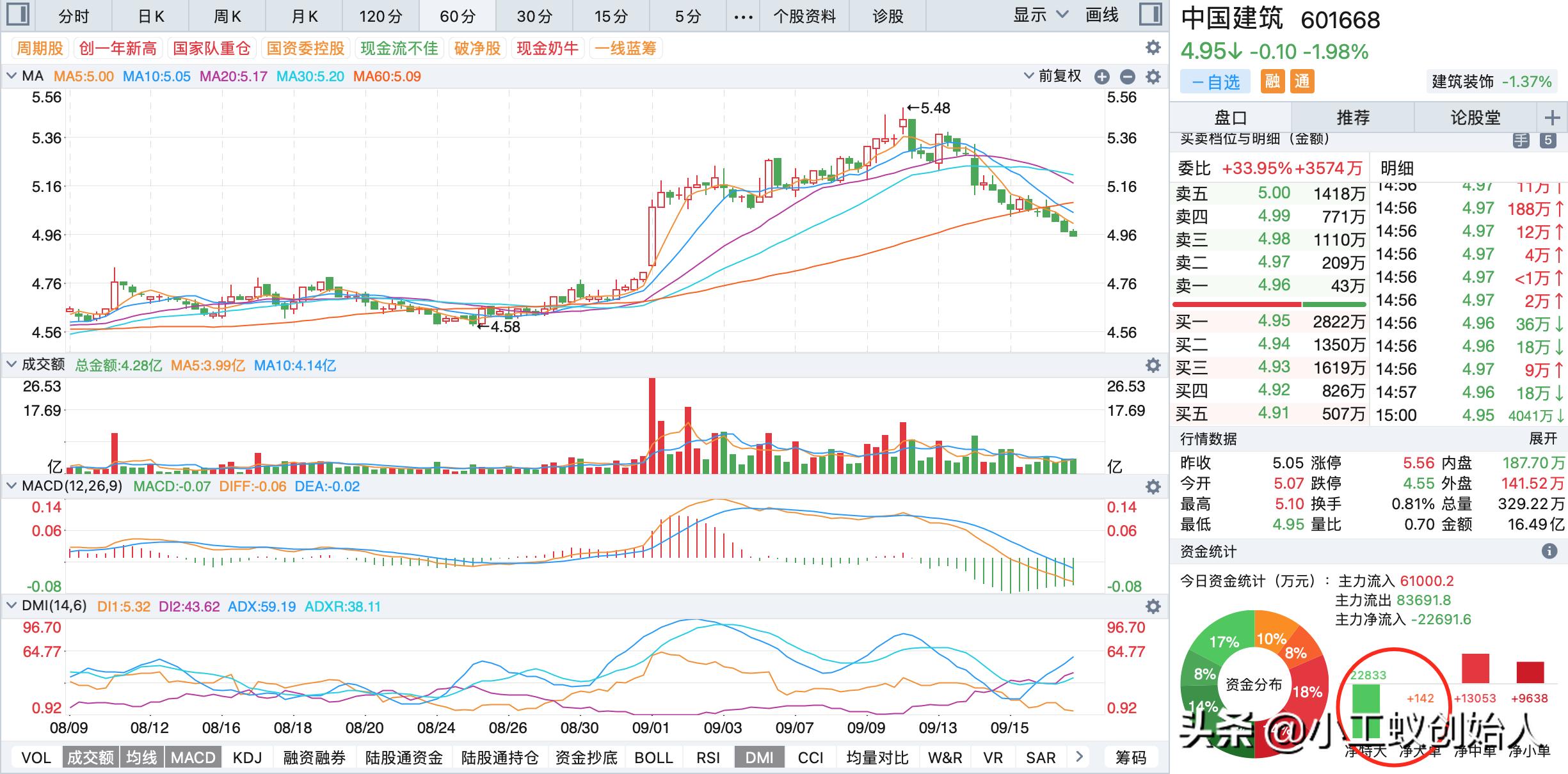The width and height of the screenshot is (1568, 774).
Task: Toggle the 均线 indicator button
Action: pyautogui.click(x=141, y=757)
